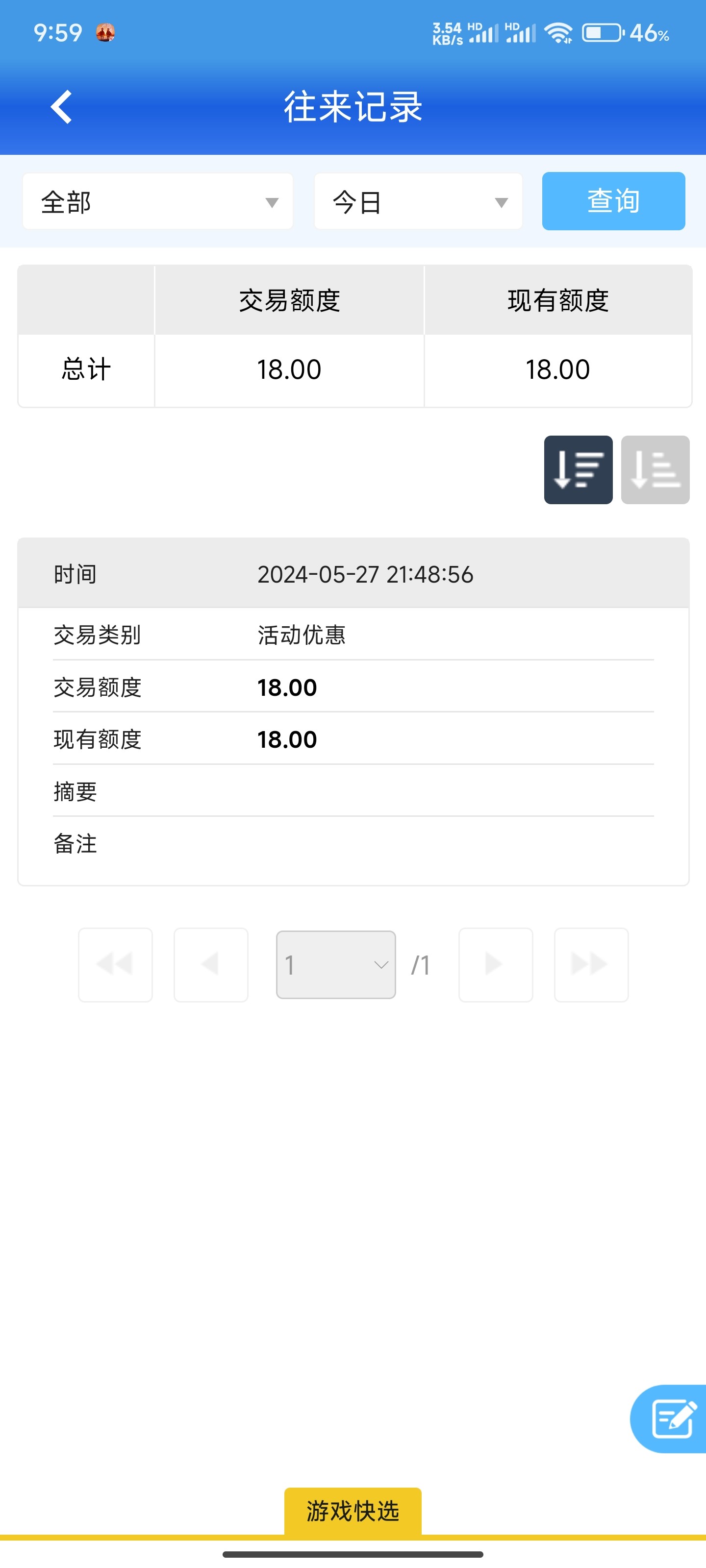
Task: Tap the 往来记录 page title
Action: click(x=353, y=107)
